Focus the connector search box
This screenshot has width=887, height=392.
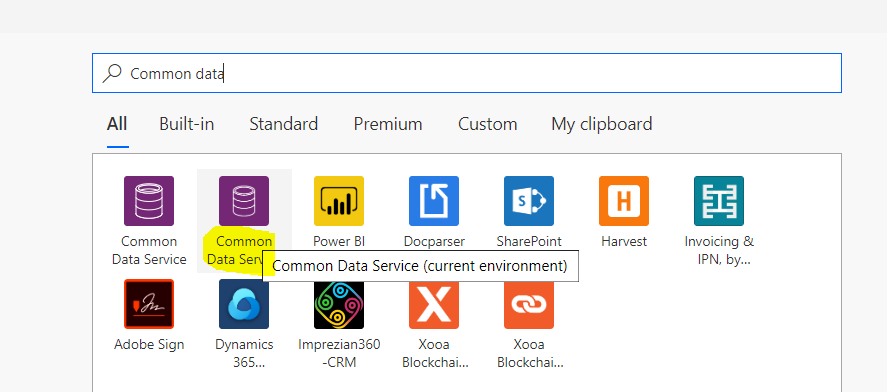(x=467, y=73)
